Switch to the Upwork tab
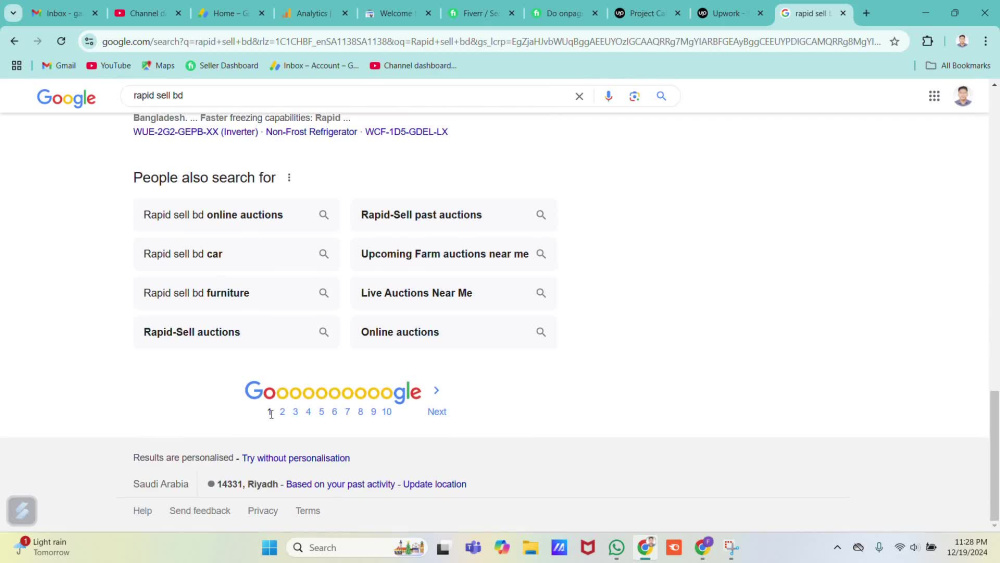The image size is (1000, 563). [x=730, y=13]
